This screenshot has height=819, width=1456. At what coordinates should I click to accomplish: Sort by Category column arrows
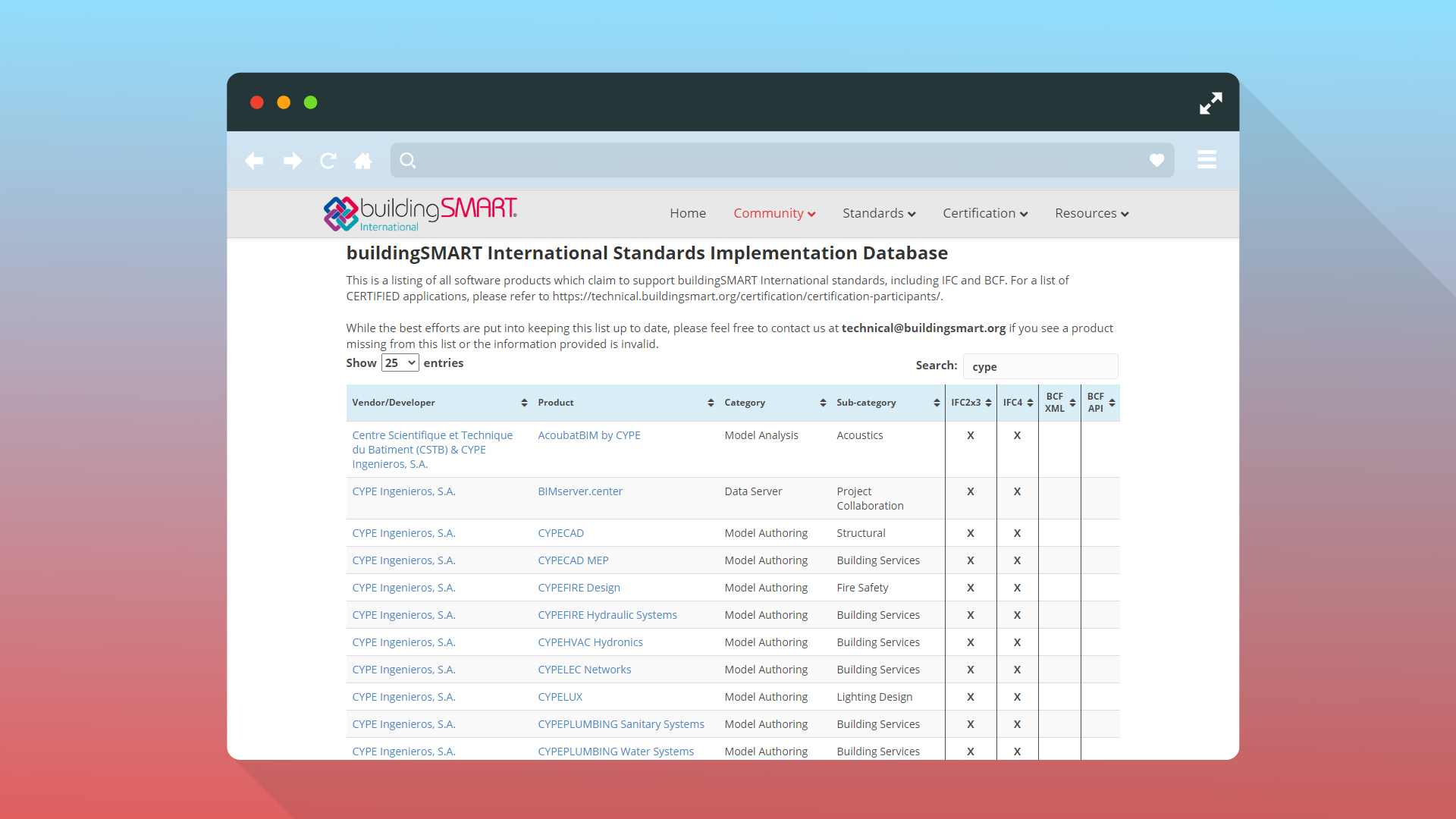tap(823, 403)
